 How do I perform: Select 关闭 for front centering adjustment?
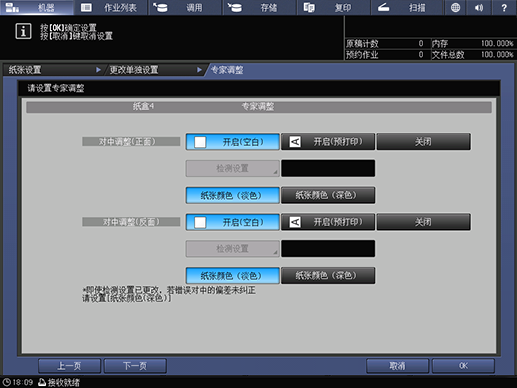click(423, 142)
